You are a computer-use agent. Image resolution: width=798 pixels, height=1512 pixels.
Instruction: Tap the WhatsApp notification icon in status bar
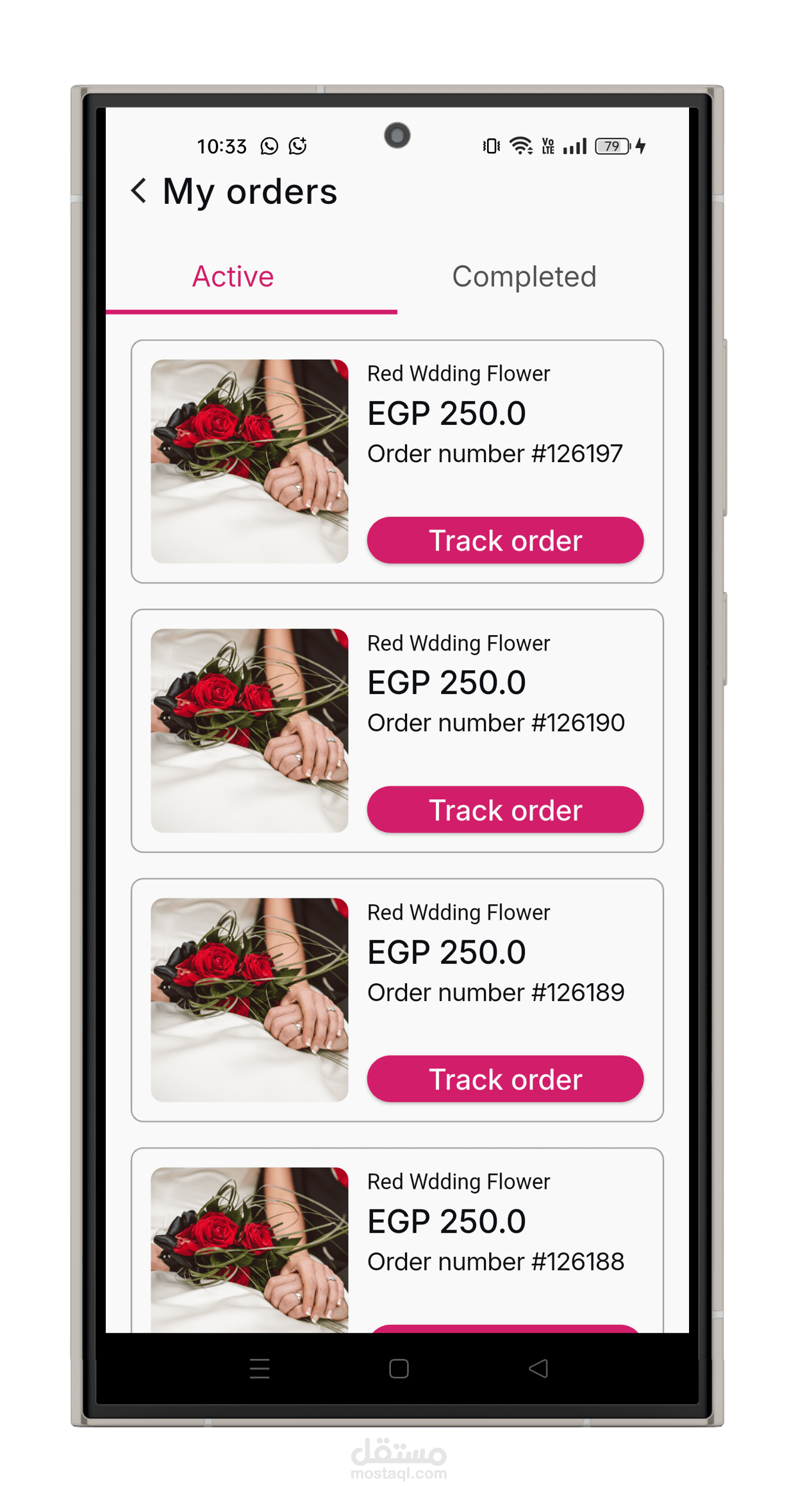click(269, 146)
